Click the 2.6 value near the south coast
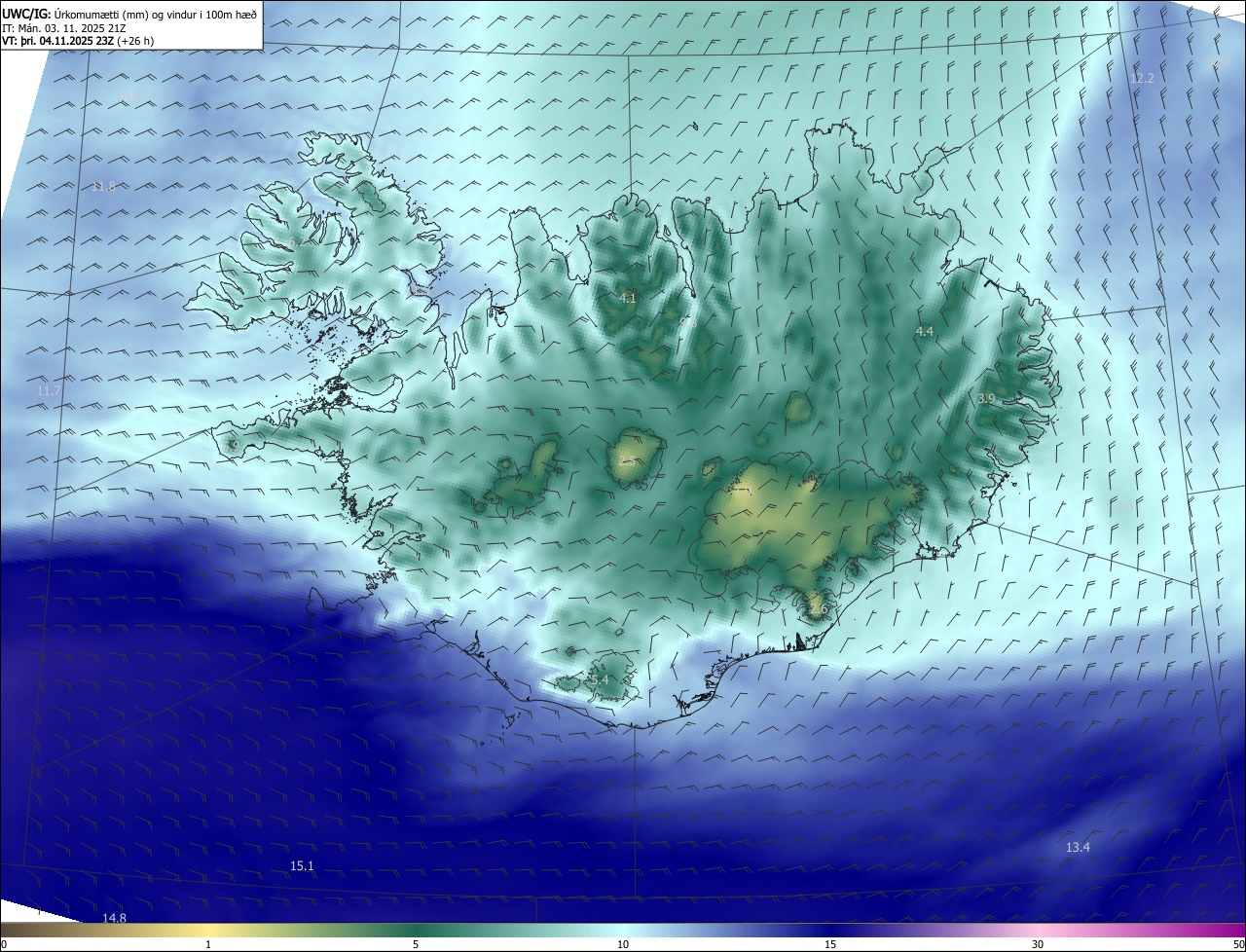 coord(818,609)
